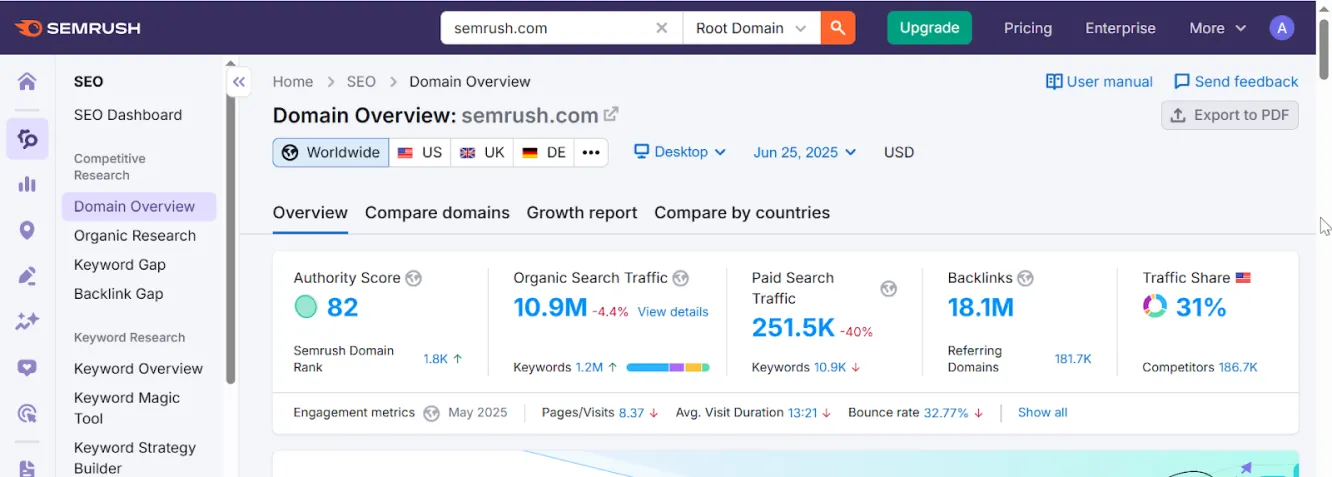Click the sidebar vertical scrollbar

(231, 240)
